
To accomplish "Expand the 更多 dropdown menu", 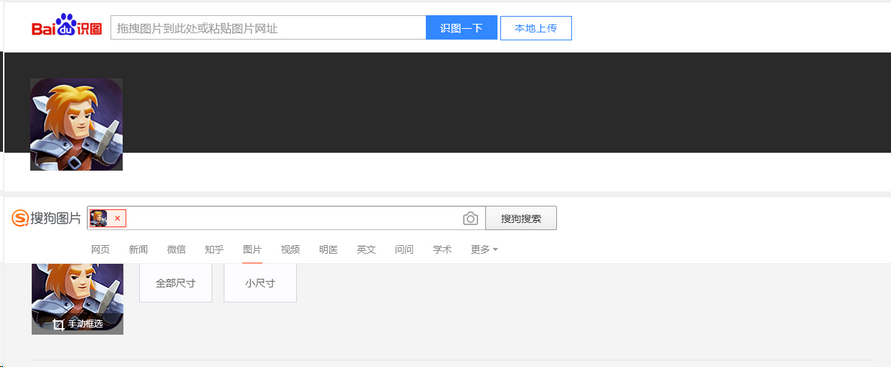I will point(484,249).
